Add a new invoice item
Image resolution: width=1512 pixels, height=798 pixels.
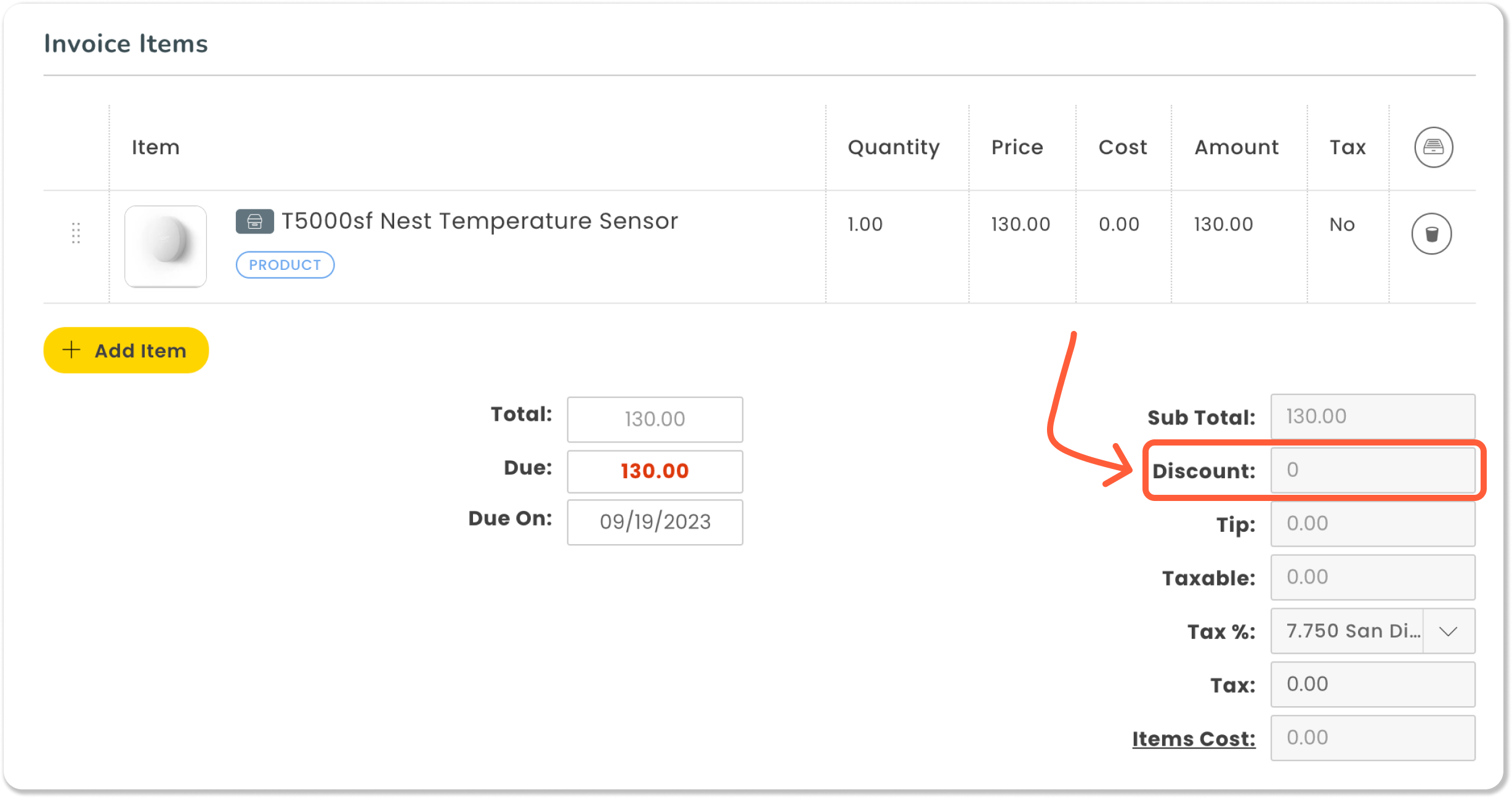pos(126,350)
